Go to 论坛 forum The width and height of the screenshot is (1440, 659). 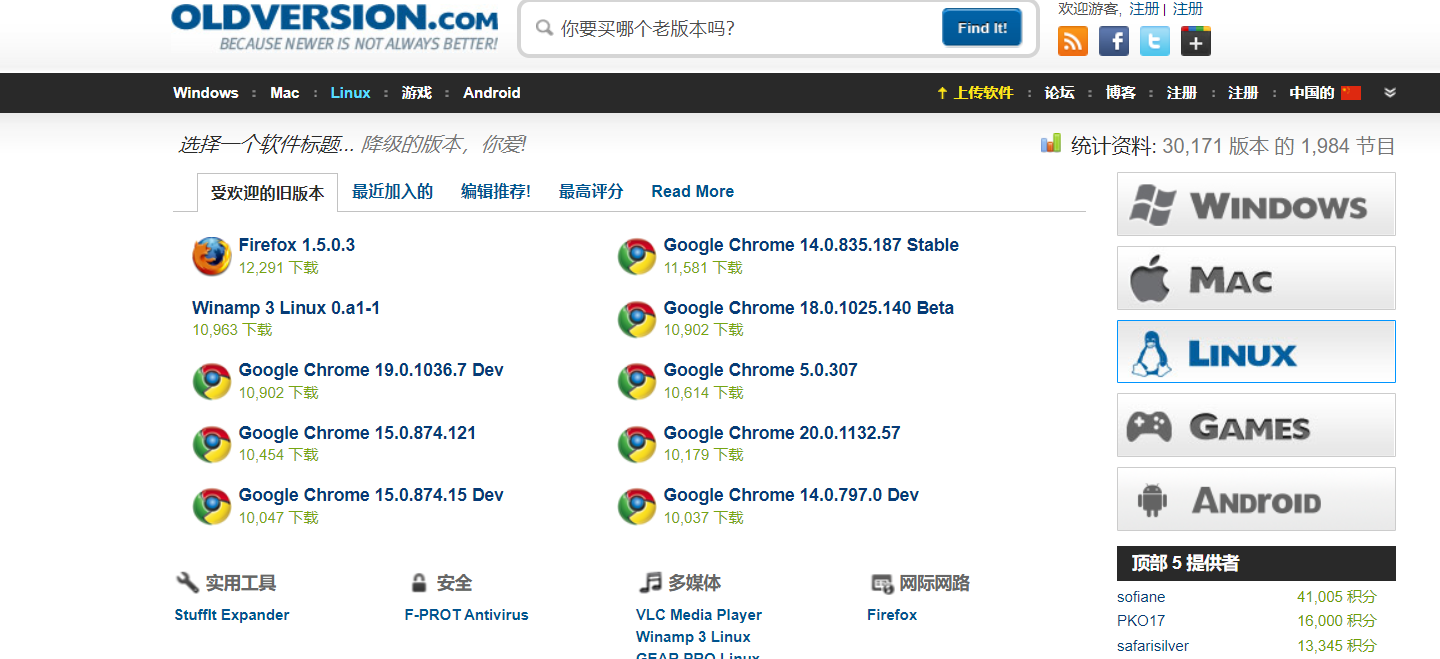pyautogui.click(x=1060, y=93)
